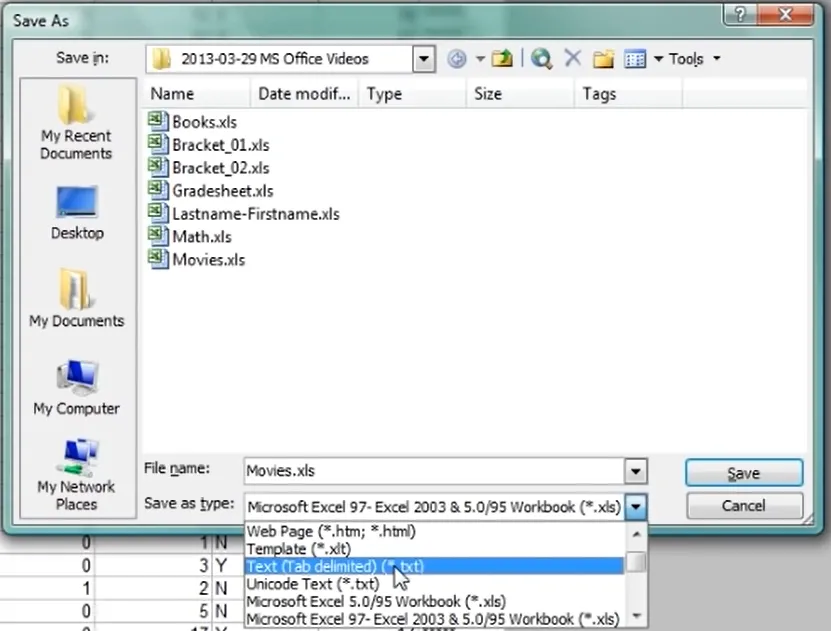Viewport: 831px width, 631px height.
Task: Open the Tools menu
Action: 688,58
